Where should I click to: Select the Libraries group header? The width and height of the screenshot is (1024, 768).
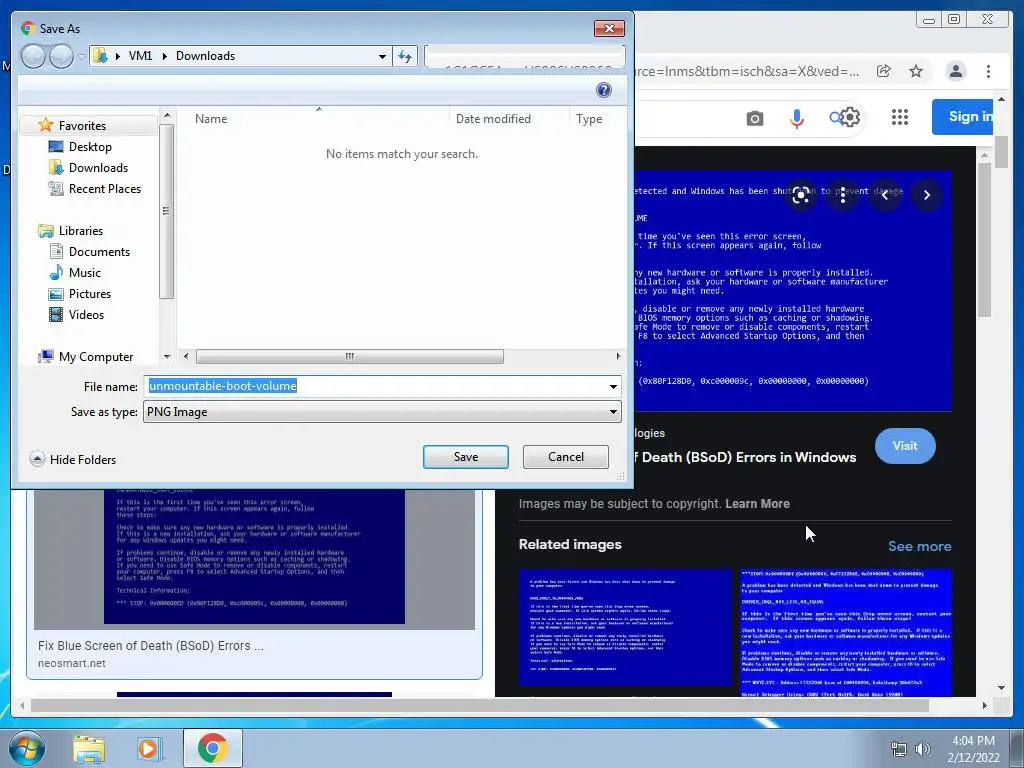click(x=80, y=231)
